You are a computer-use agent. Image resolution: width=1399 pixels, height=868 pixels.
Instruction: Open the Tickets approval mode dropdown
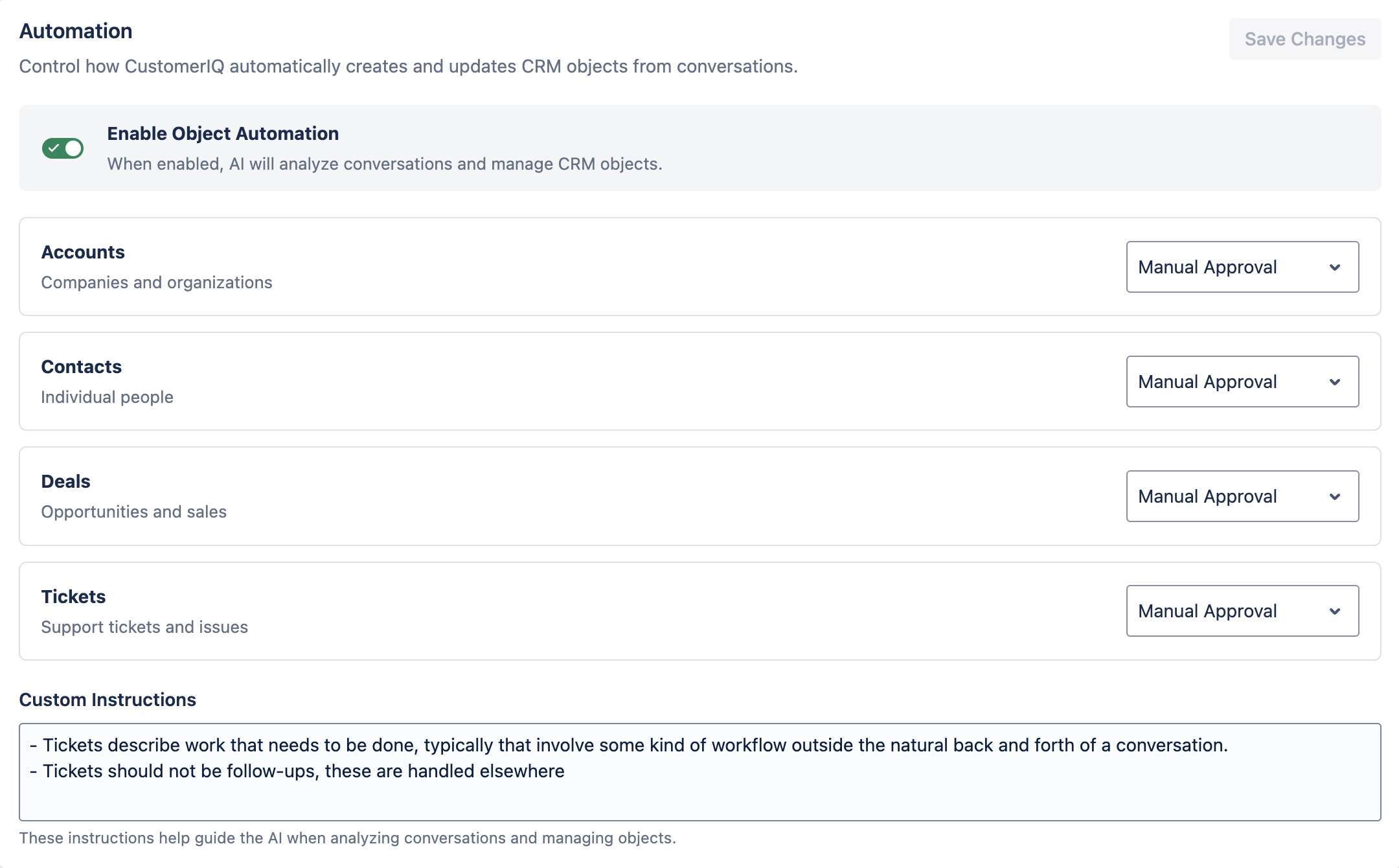[1242, 611]
